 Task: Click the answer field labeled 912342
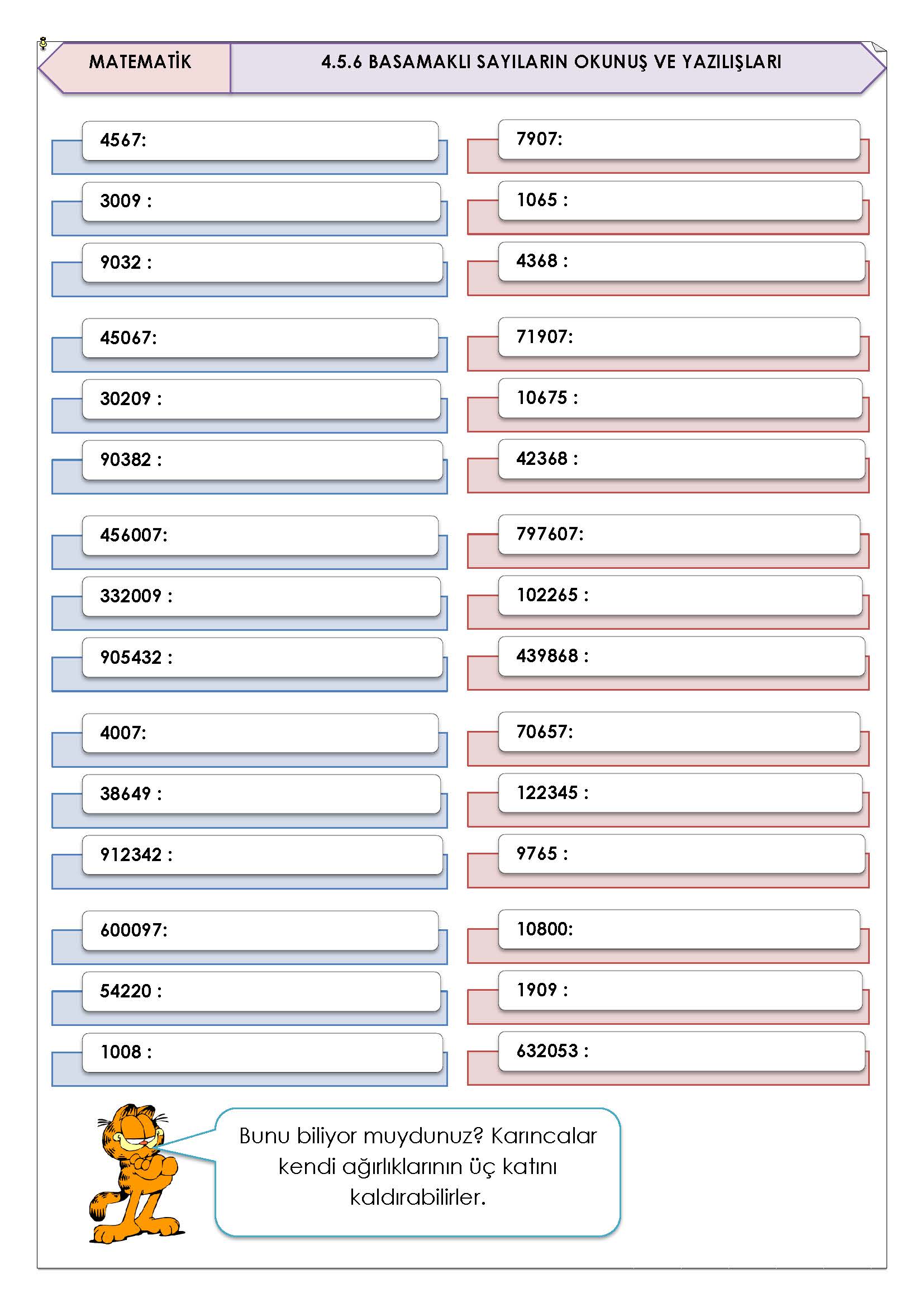[x=263, y=855]
